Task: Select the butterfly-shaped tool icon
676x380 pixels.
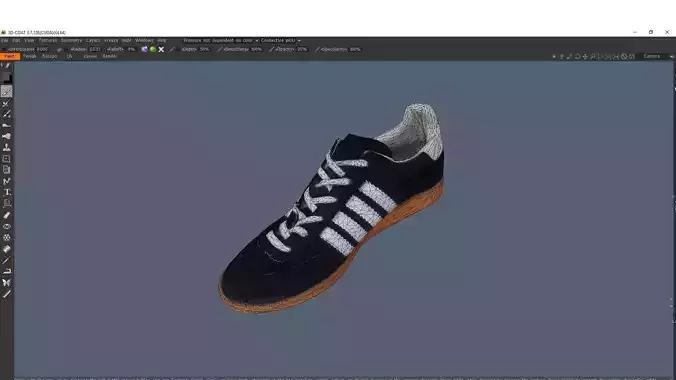Action: tap(6, 283)
